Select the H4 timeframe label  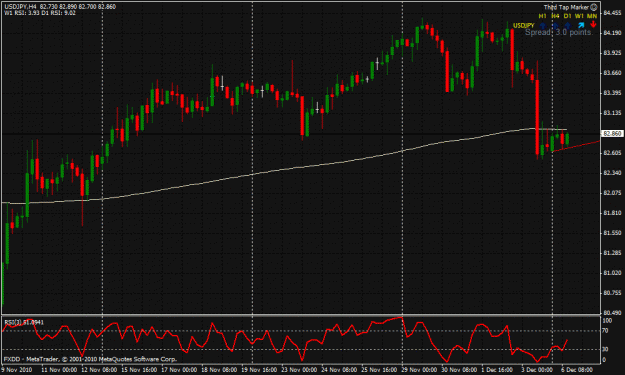(555, 16)
